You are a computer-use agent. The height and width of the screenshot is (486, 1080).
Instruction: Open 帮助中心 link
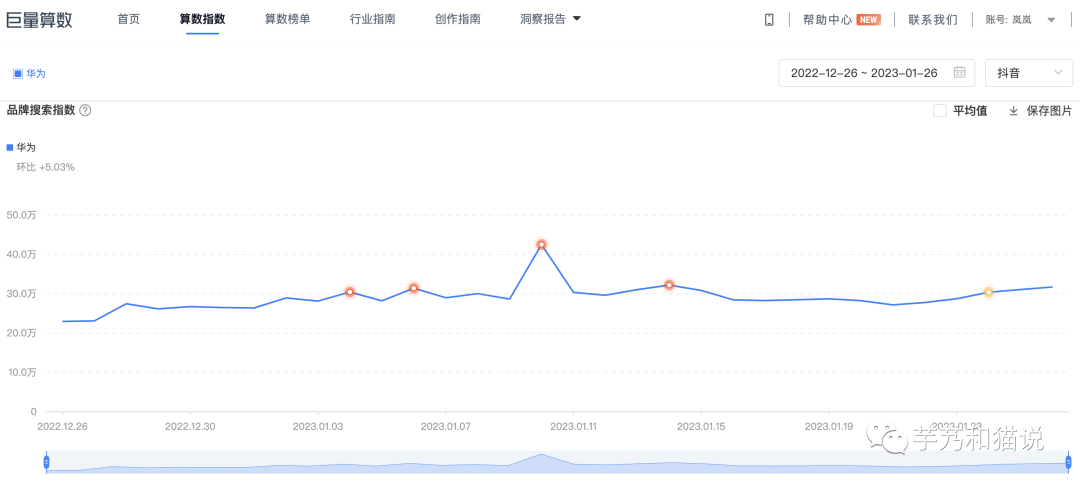(x=827, y=19)
